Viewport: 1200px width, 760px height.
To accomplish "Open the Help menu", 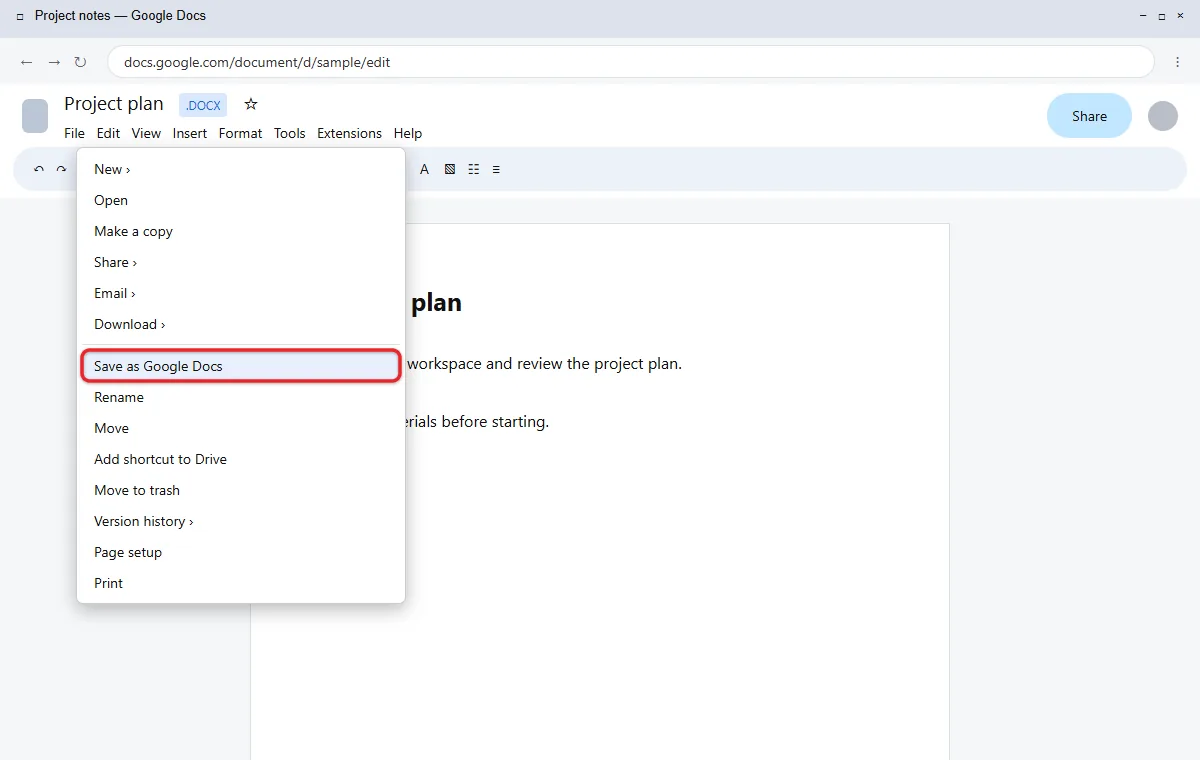I will pos(408,133).
